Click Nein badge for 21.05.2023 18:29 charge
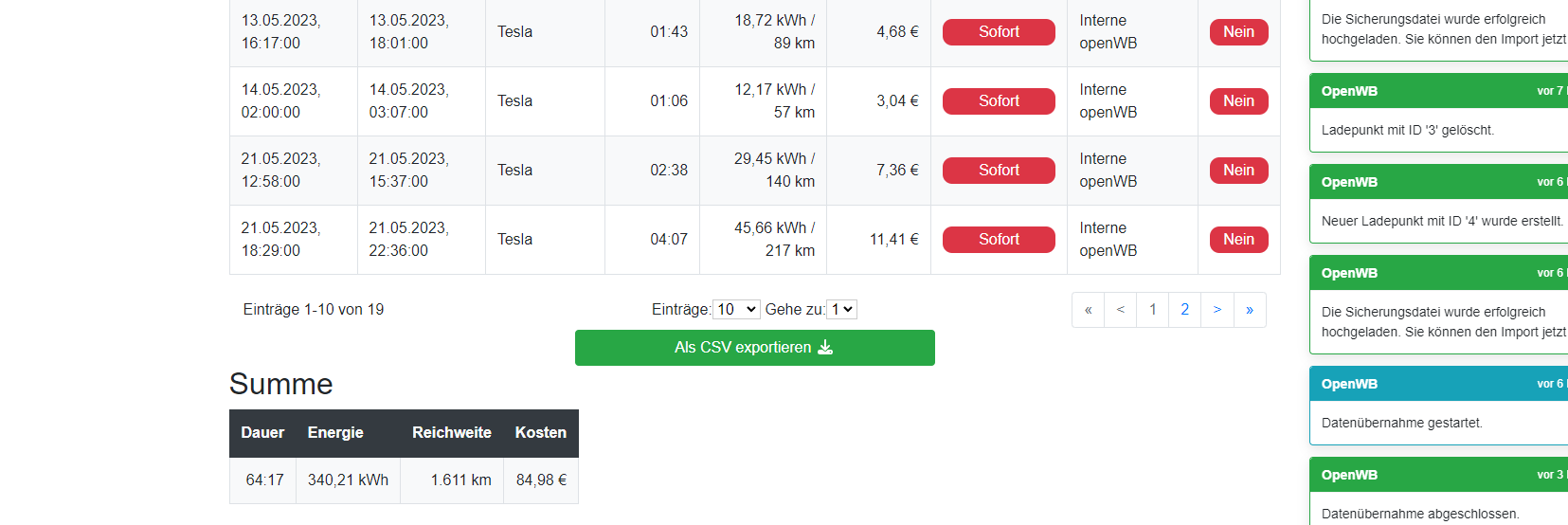Image resolution: width=1568 pixels, height=525 pixels. click(x=1238, y=240)
